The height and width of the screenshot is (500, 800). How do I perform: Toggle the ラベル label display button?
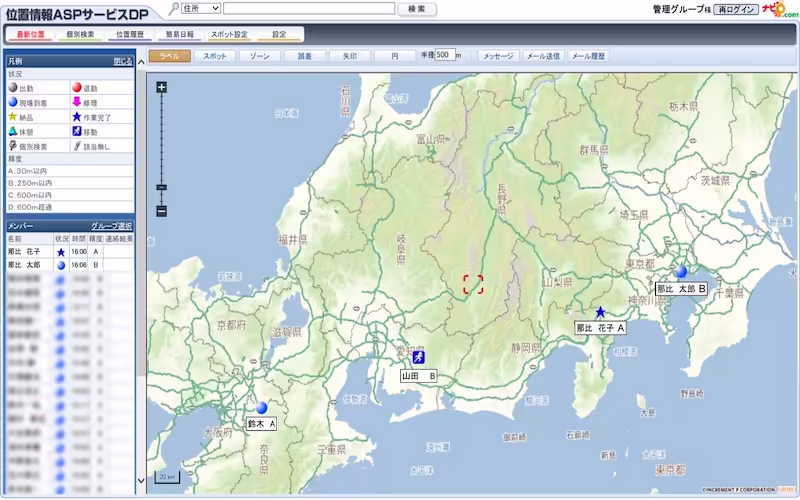pos(169,56)
